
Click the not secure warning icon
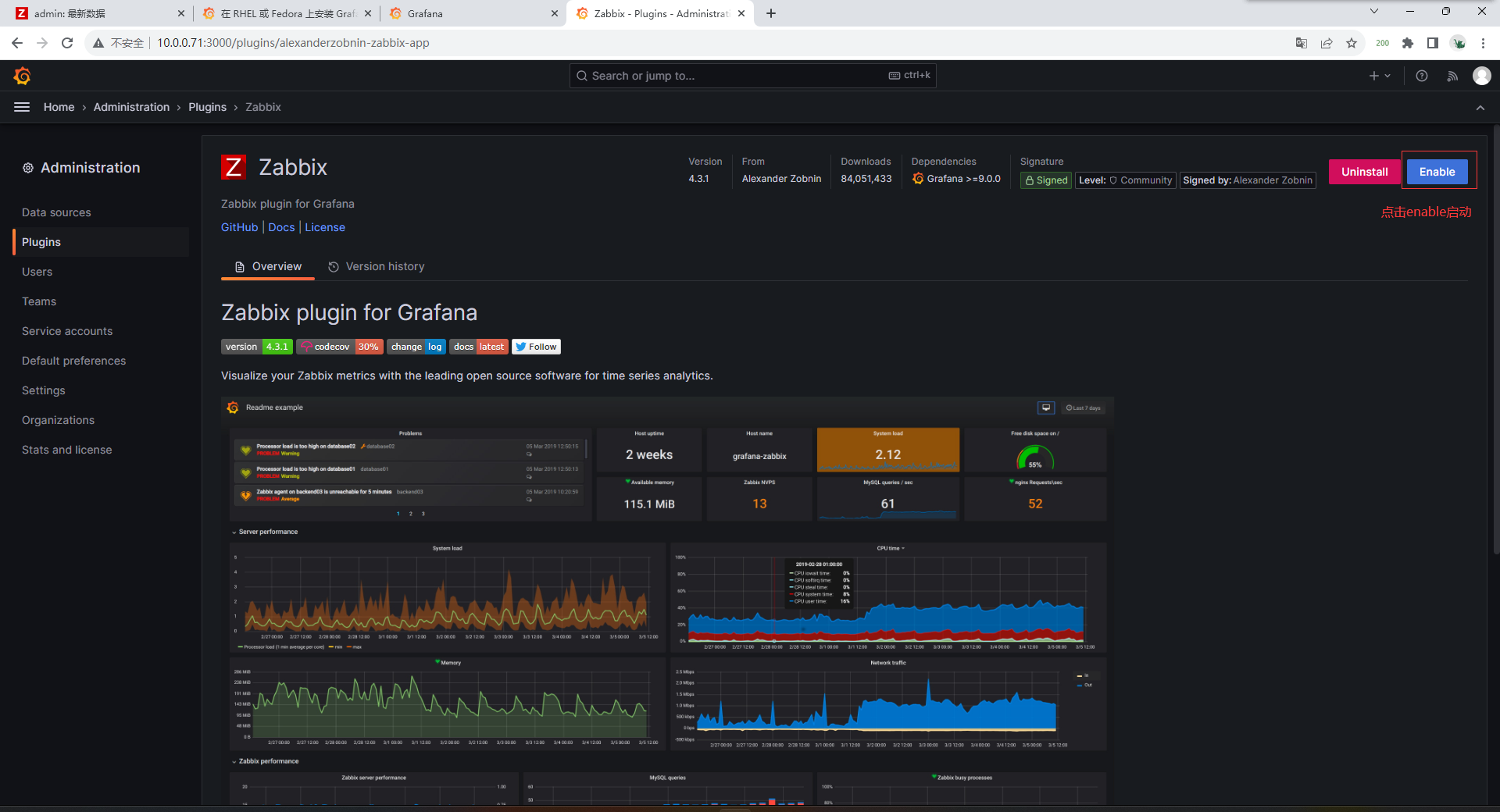98,43
